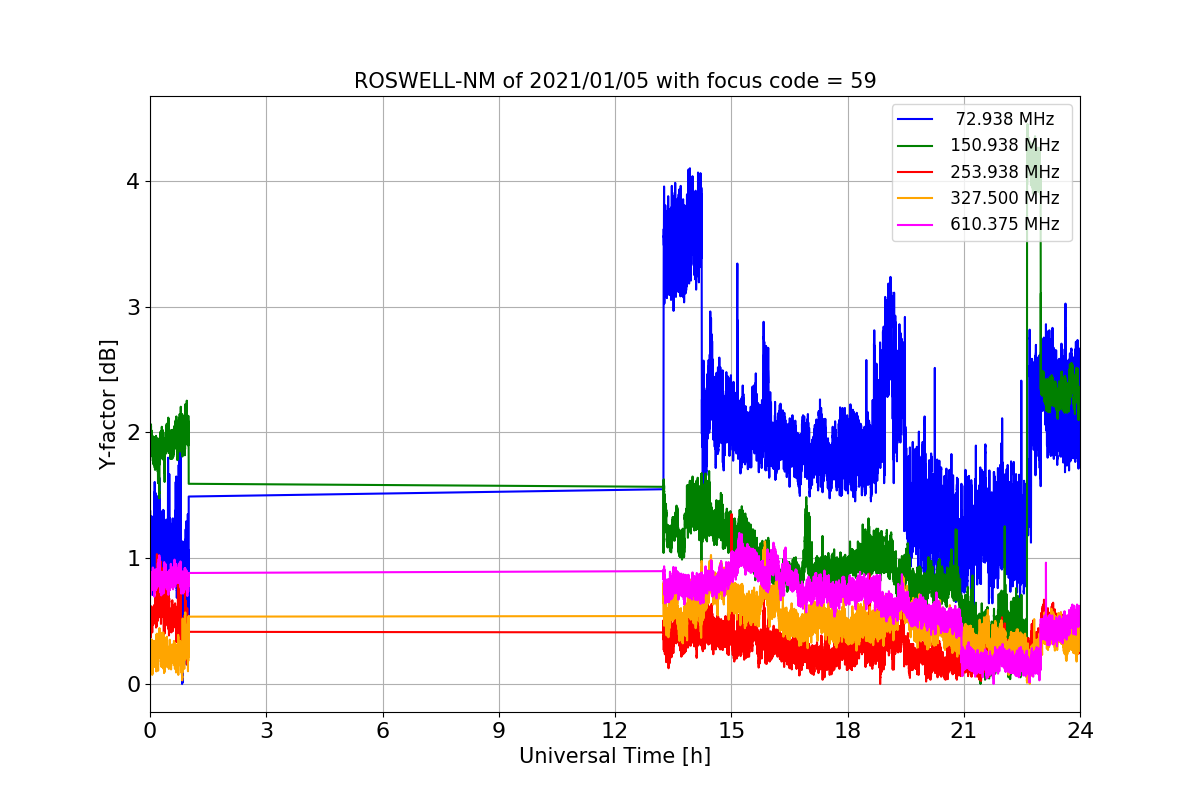1200x800 pixels.
Task: Click the orange line sample in legend
Action: (916, 198)
